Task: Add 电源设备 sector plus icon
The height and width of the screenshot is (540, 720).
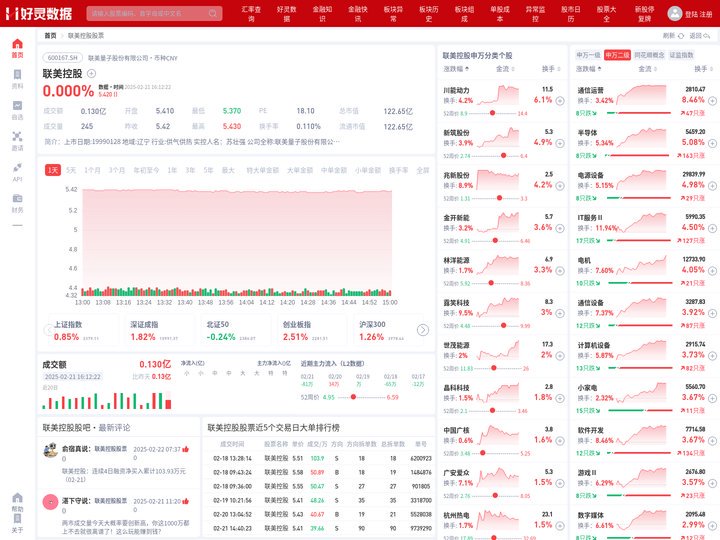Action: (712, 186)
